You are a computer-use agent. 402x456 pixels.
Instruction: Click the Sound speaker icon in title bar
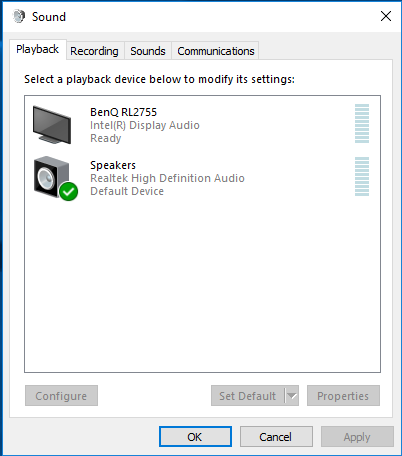19,16
